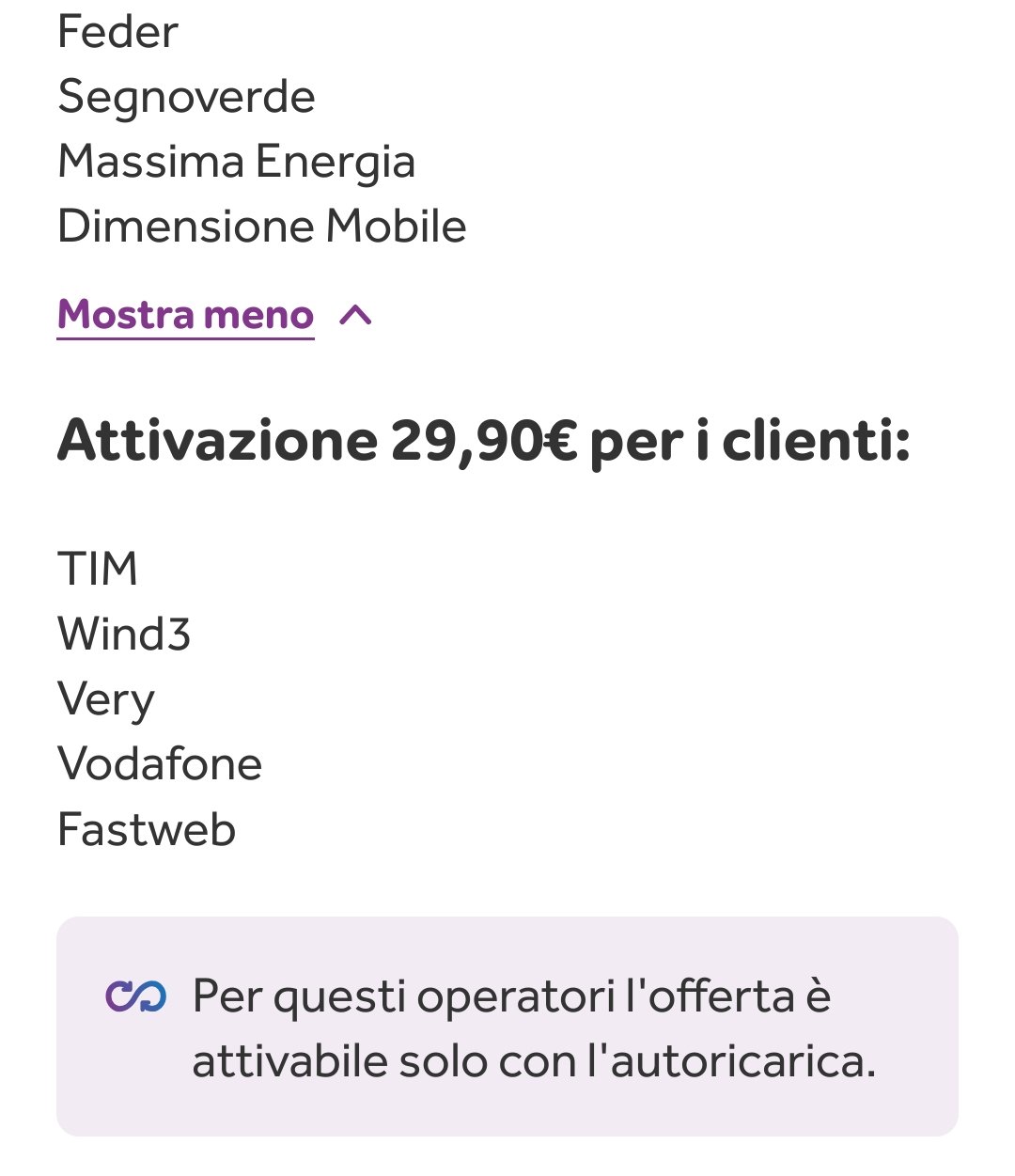This screenshot has height=1176, width=1015.
Task: Click the word 'clienti:' in the heading
Action: [816, 440]
